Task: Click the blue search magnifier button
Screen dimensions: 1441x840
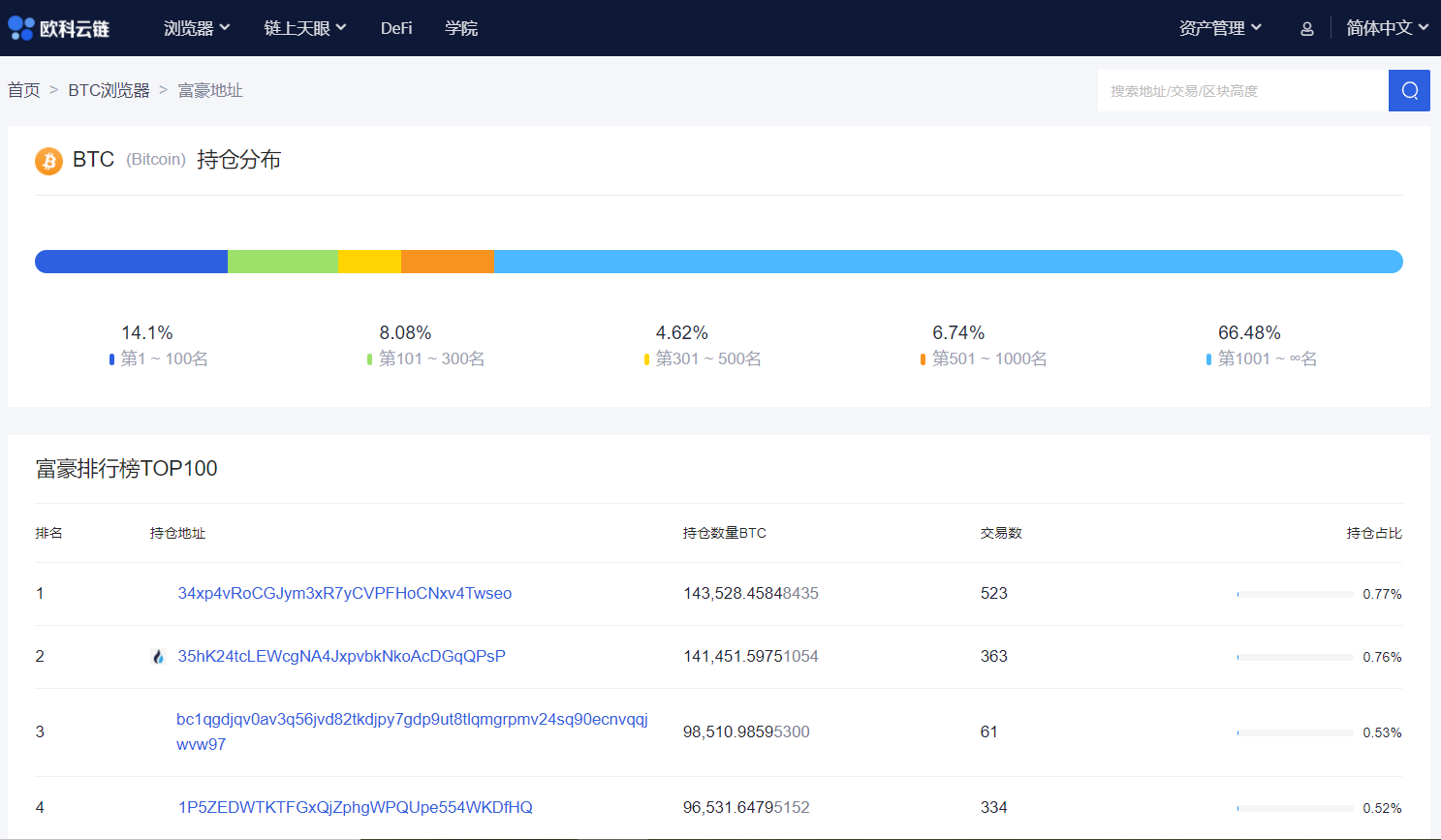Action: point(1409,91)
